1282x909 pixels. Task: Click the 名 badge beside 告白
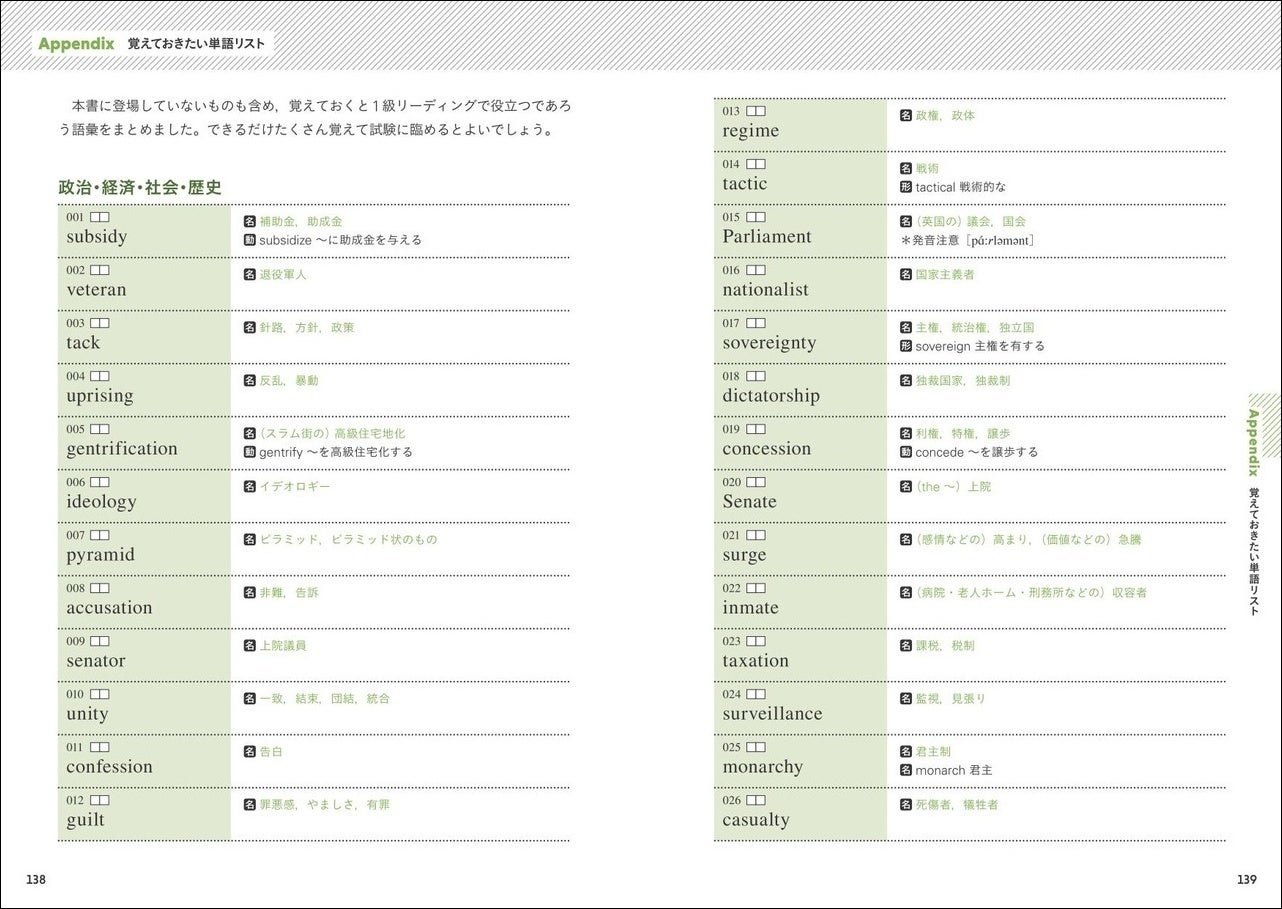click(x=250, y=751)
